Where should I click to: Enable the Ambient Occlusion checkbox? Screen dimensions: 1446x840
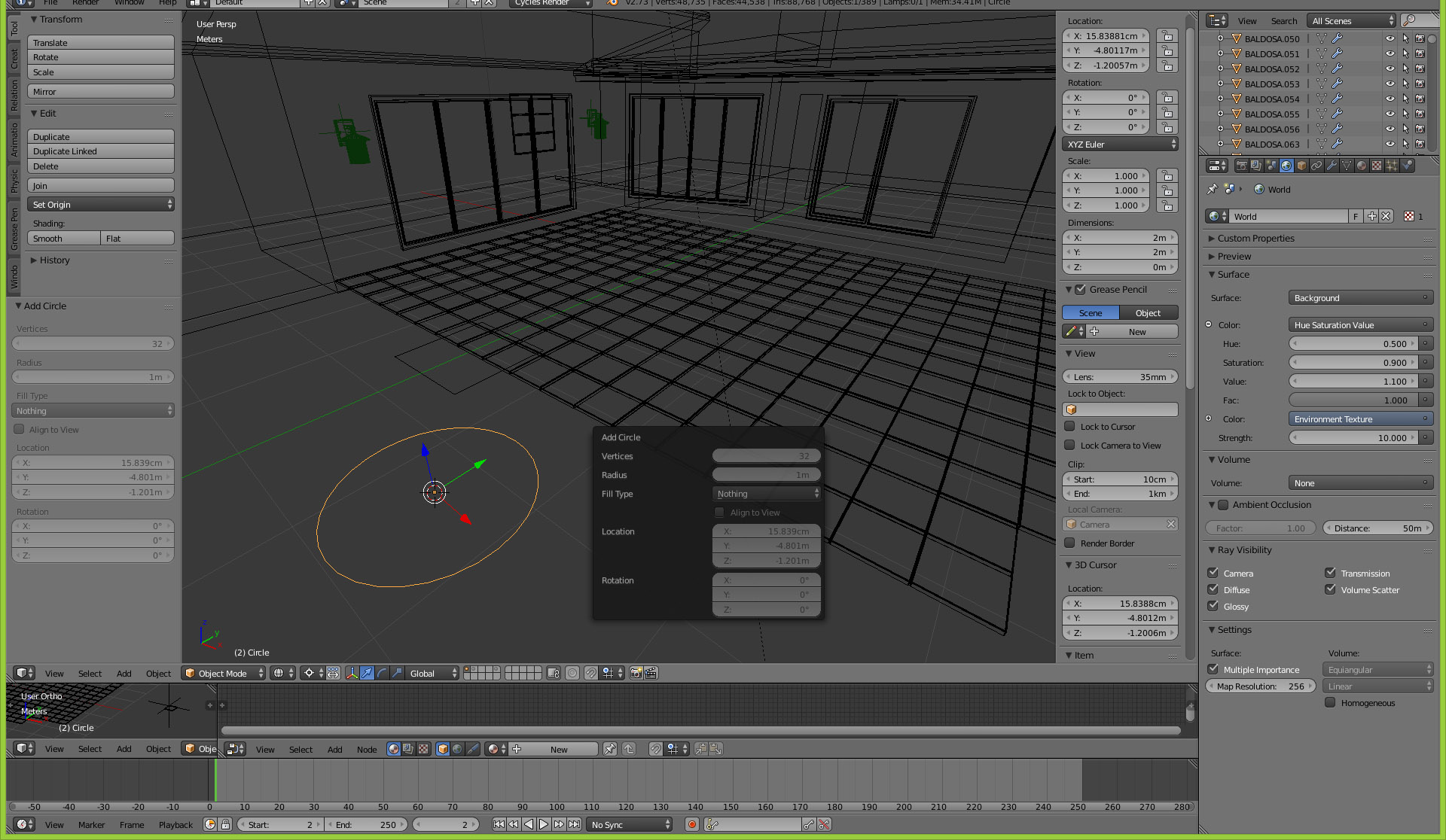click(x=1223, y=505)
